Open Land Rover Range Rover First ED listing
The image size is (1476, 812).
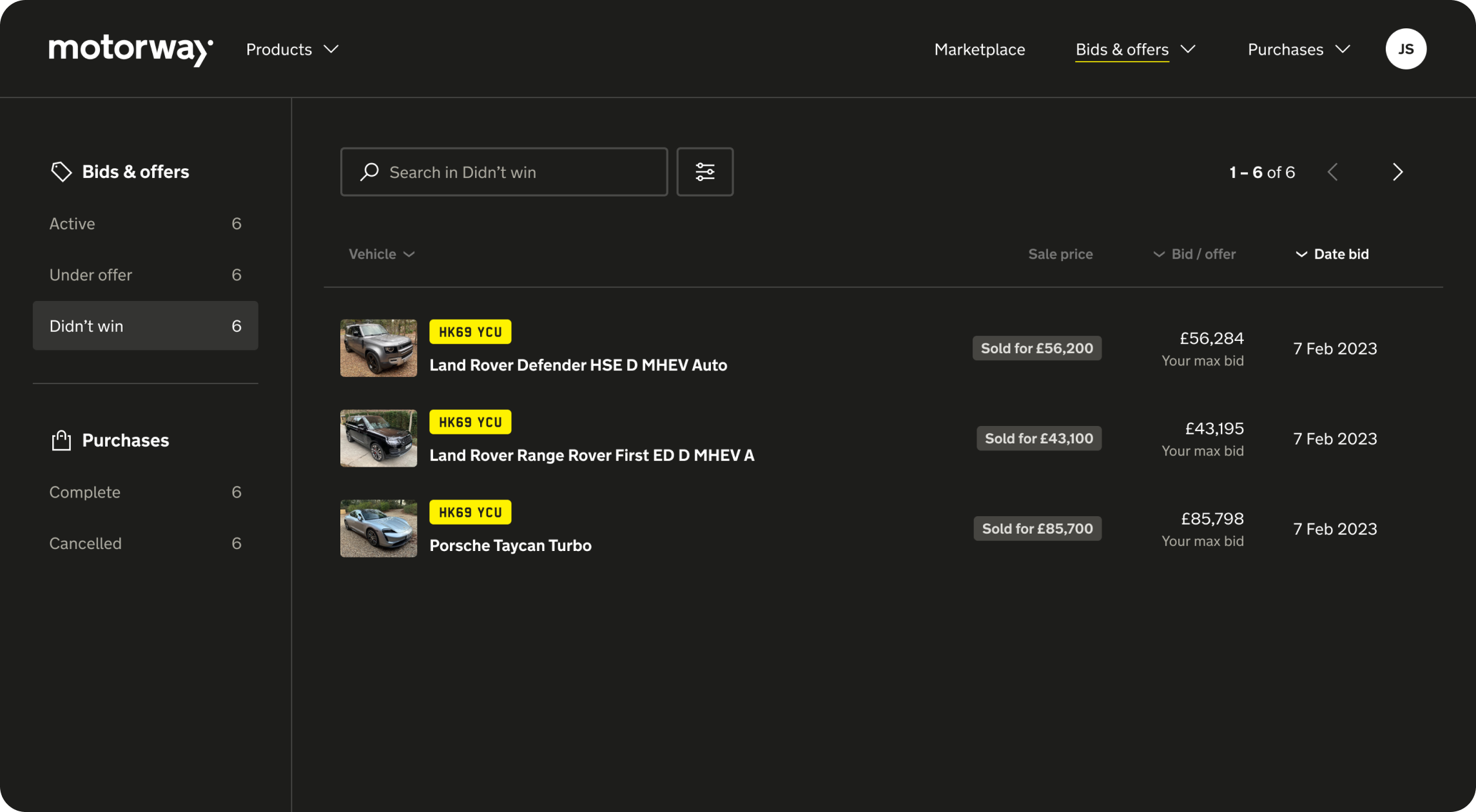point(592,455)
